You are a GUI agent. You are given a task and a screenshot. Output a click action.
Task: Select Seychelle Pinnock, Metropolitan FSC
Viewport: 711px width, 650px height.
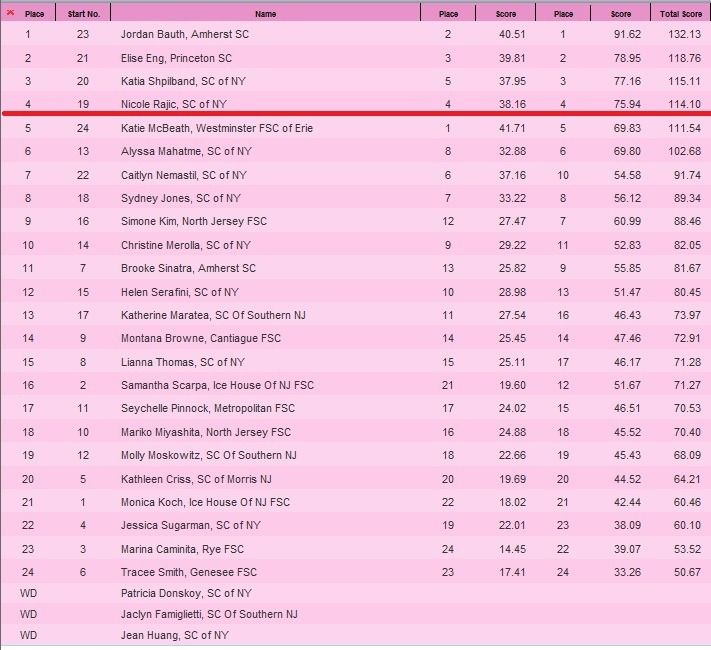(x=208, y=409)
